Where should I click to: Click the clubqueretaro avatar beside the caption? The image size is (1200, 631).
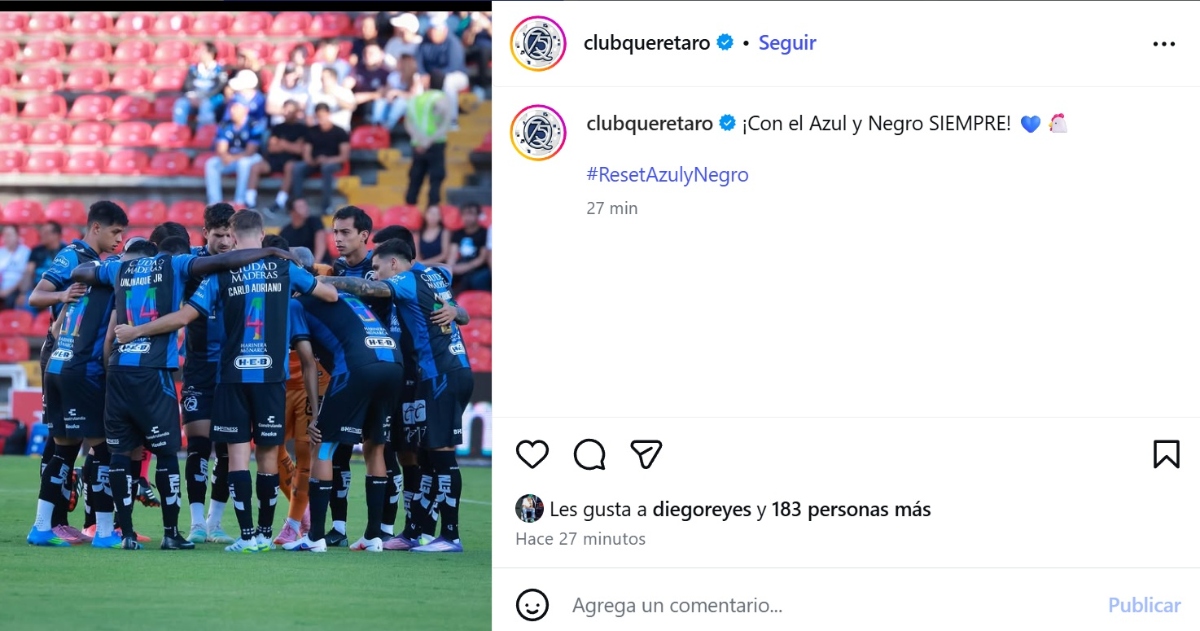[538, 132]
